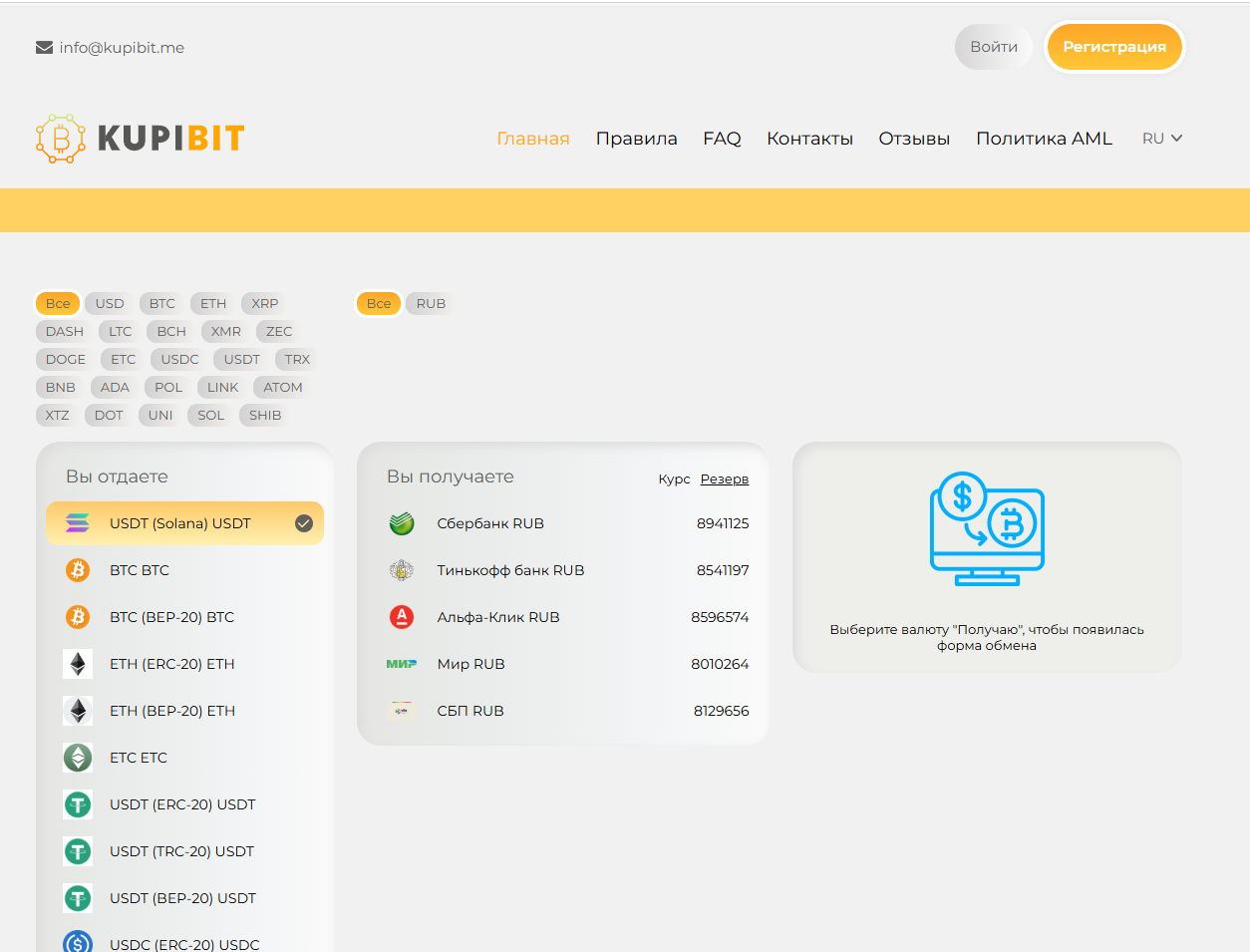This screenshot has width=1250, height=952.
Task: Select the Все filter in receive currencies
Action: 379,304
